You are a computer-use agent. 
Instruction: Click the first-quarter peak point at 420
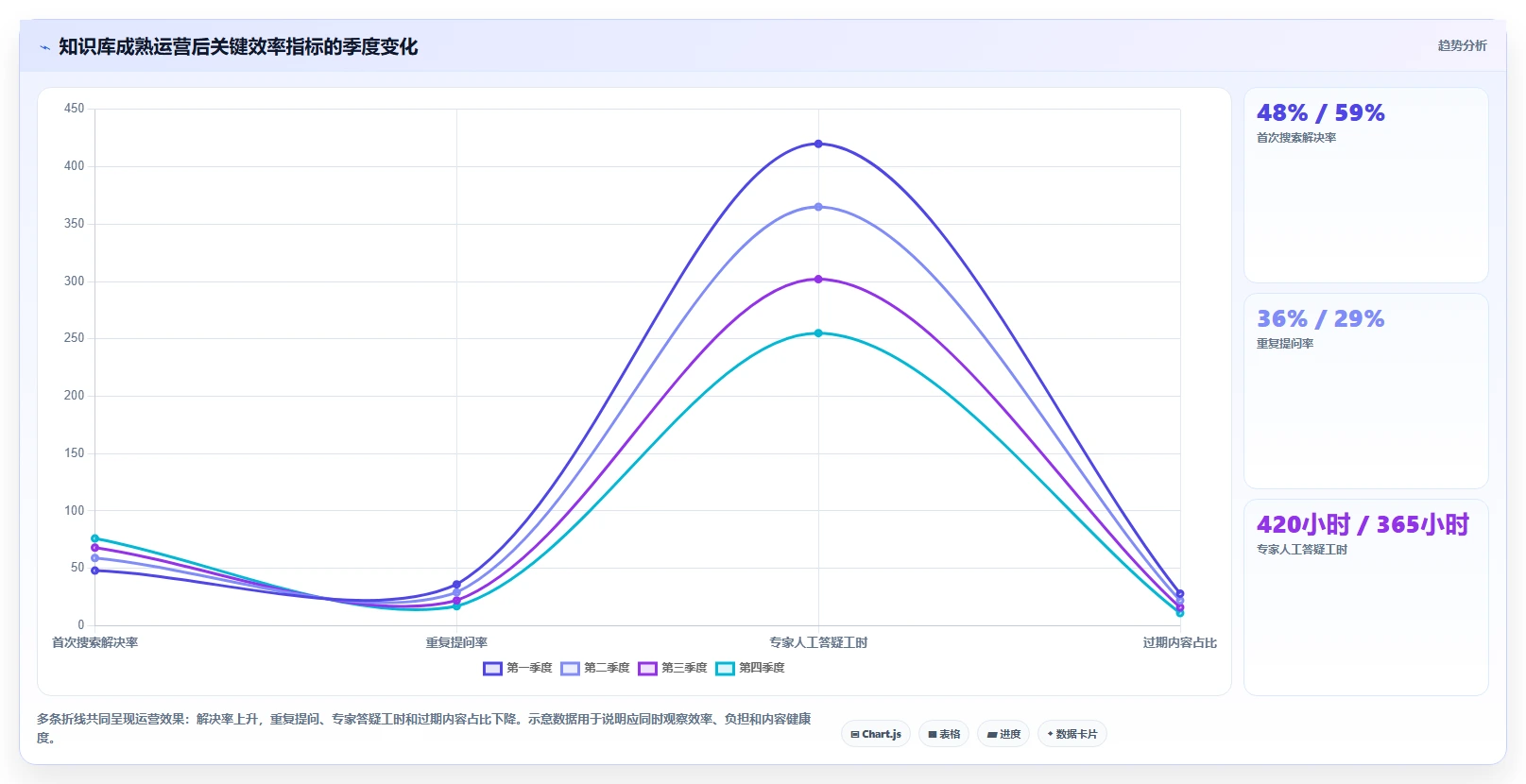(818, 144)
